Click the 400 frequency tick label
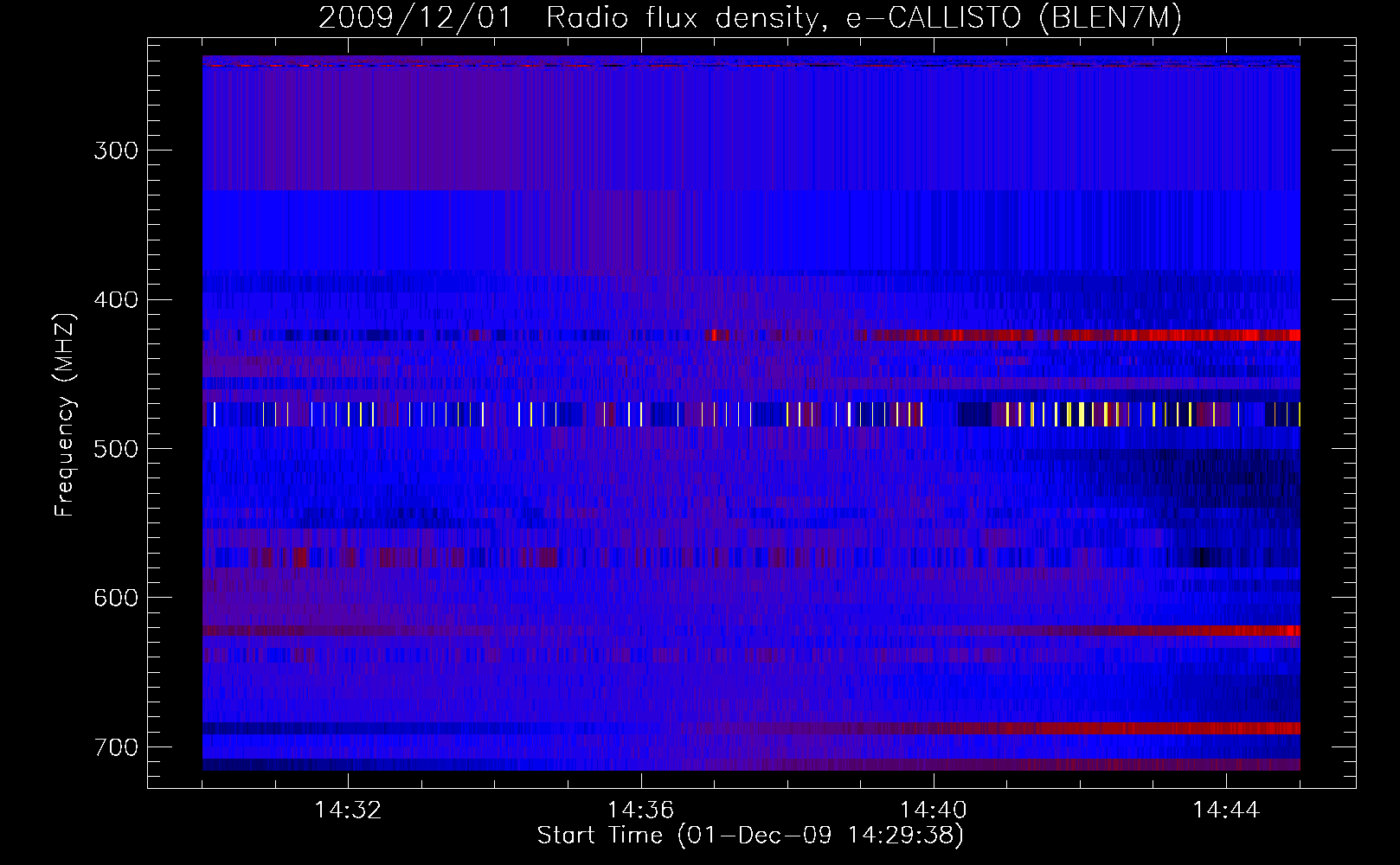1400x865 pixels. point(116,300)
